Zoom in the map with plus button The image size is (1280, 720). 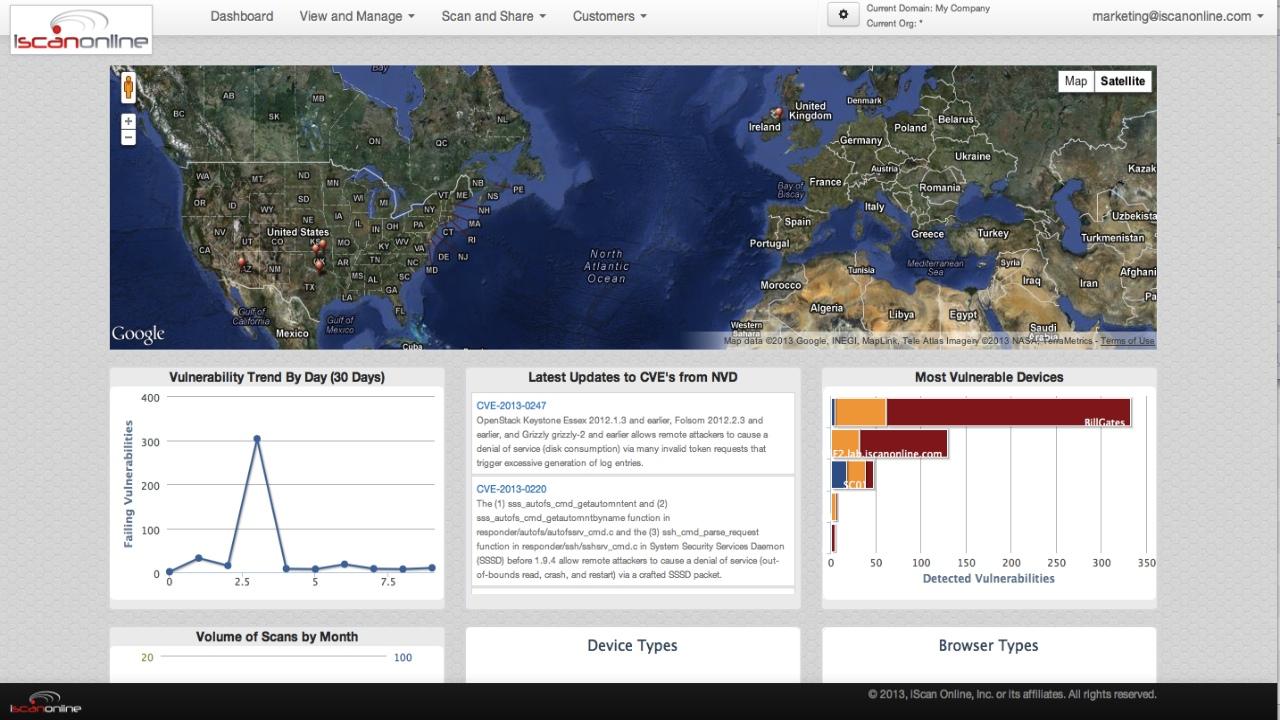pos(128,122)
